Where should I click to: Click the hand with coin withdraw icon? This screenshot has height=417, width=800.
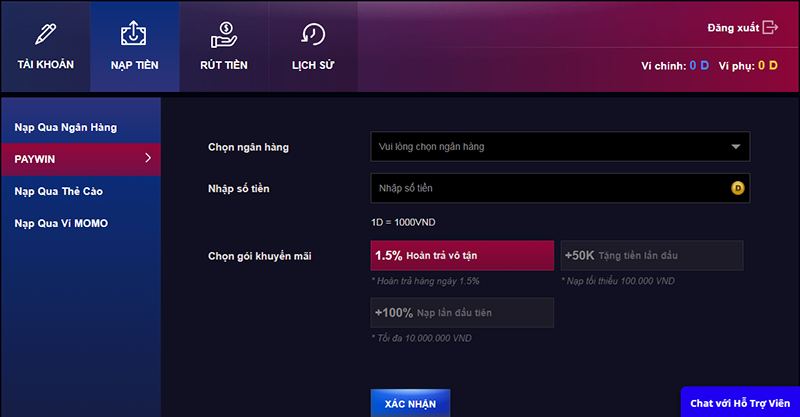click(223, 35)
